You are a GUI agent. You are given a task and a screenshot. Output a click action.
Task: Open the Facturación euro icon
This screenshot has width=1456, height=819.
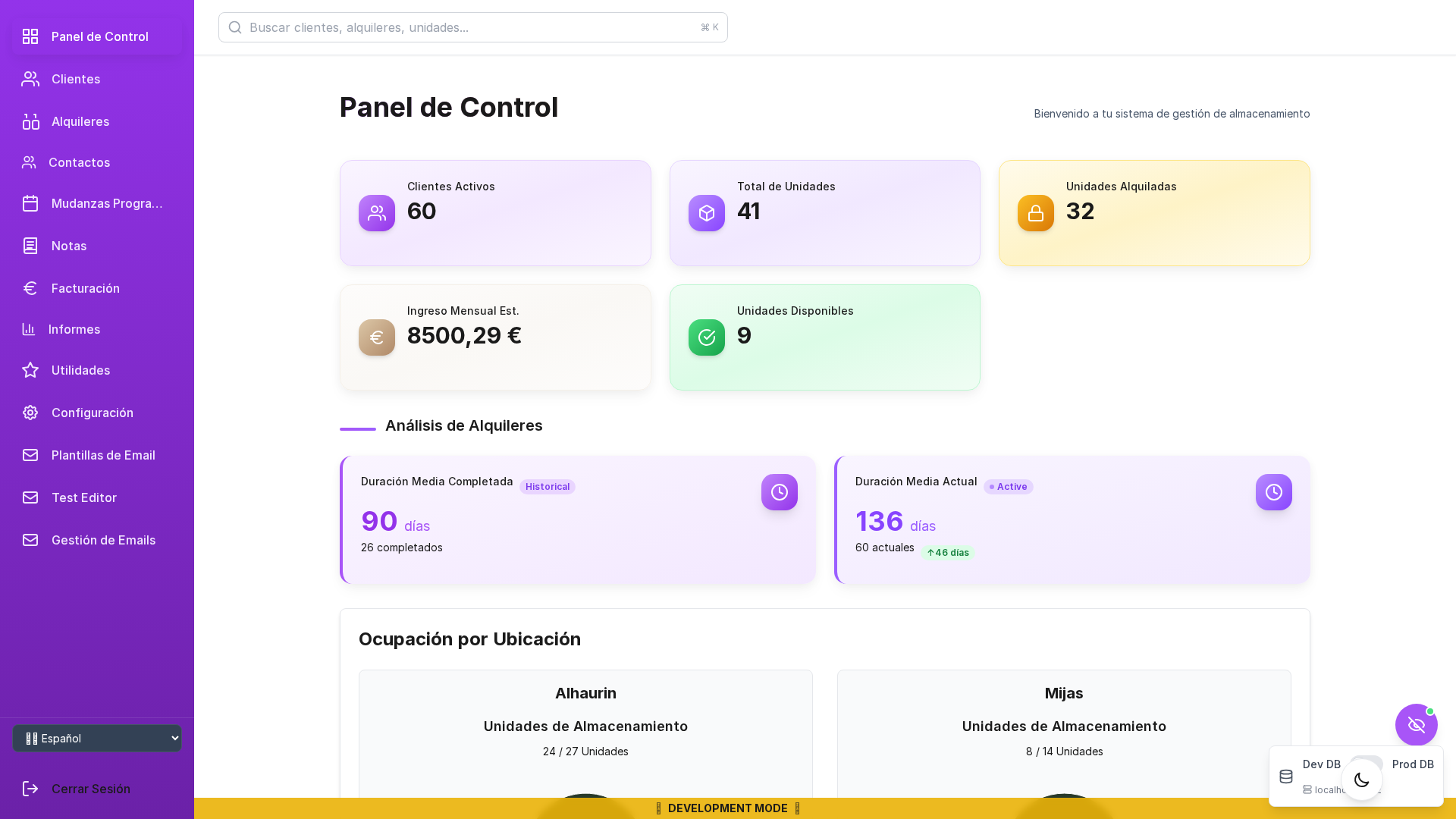pyautogui.click(x=30, y=288)
